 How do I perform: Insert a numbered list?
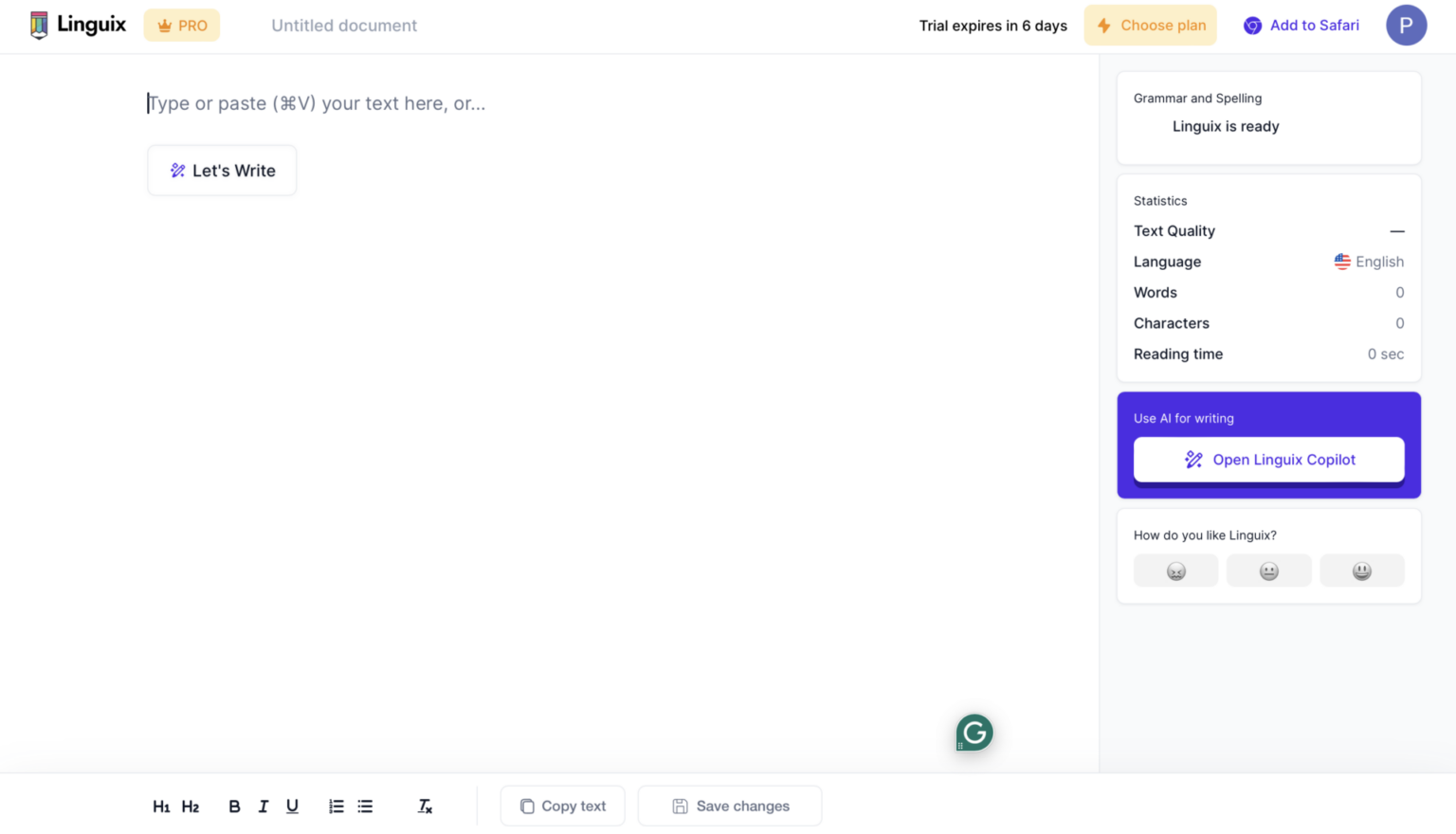tap(336, 806)
